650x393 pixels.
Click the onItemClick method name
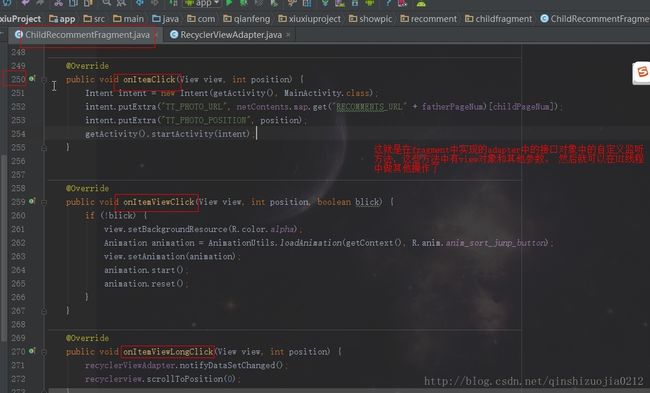149,79
